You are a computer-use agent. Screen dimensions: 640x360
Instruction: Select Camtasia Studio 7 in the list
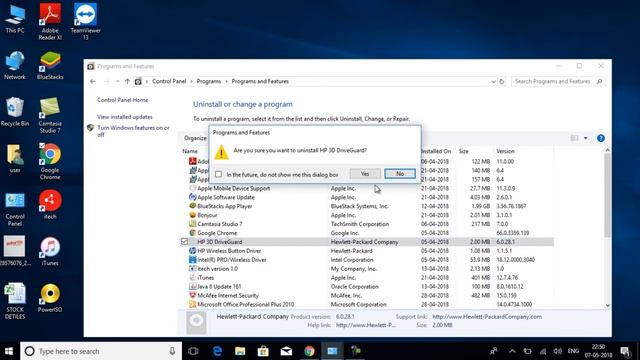pos(367,224)
